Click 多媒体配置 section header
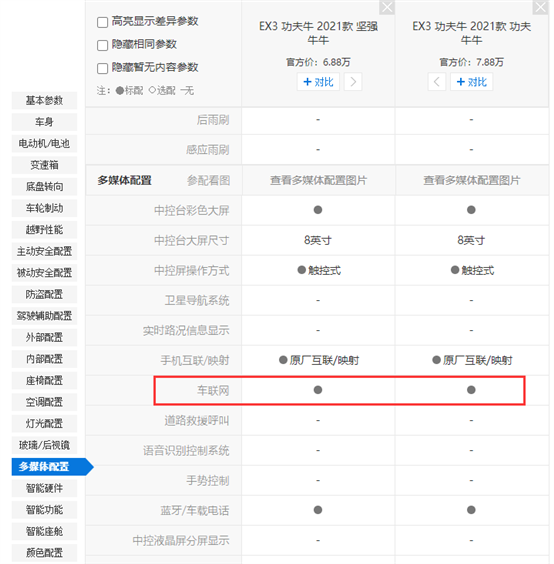The width and height of the screenshot is (554, 564). pyautogui.click(x=124, y=181)
